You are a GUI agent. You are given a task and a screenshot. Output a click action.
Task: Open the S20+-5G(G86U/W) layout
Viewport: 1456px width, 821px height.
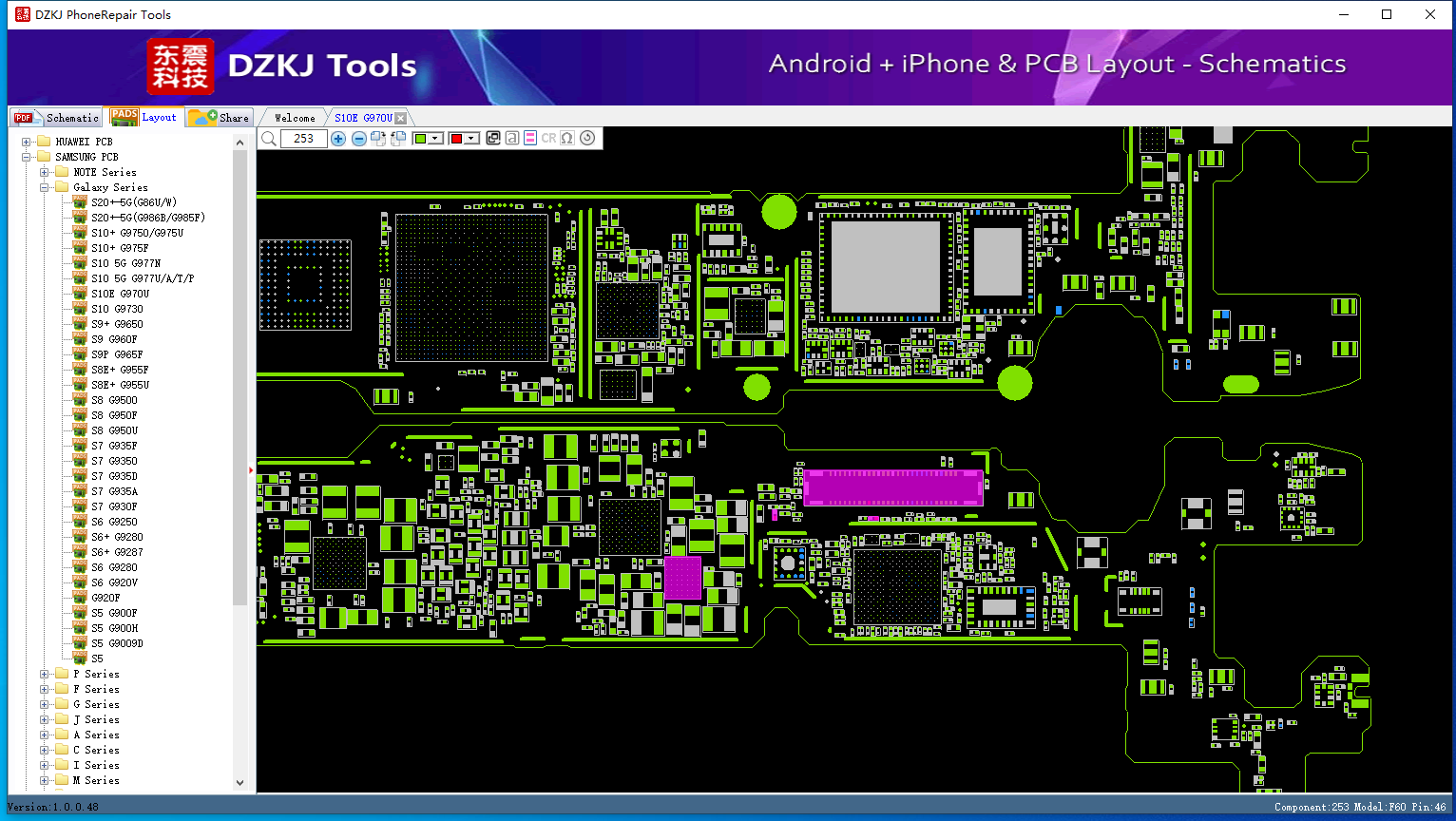point(134,202)
